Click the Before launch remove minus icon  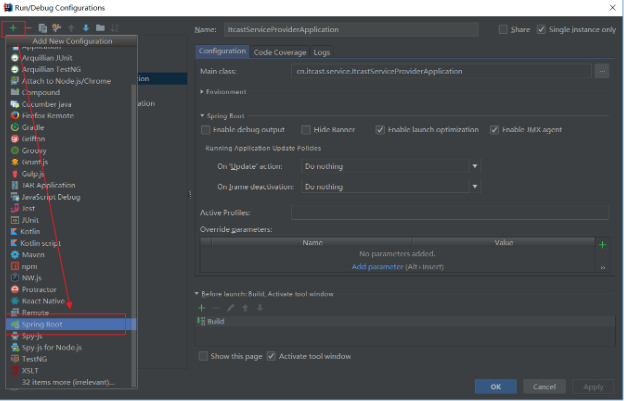[x=216, y=308]
